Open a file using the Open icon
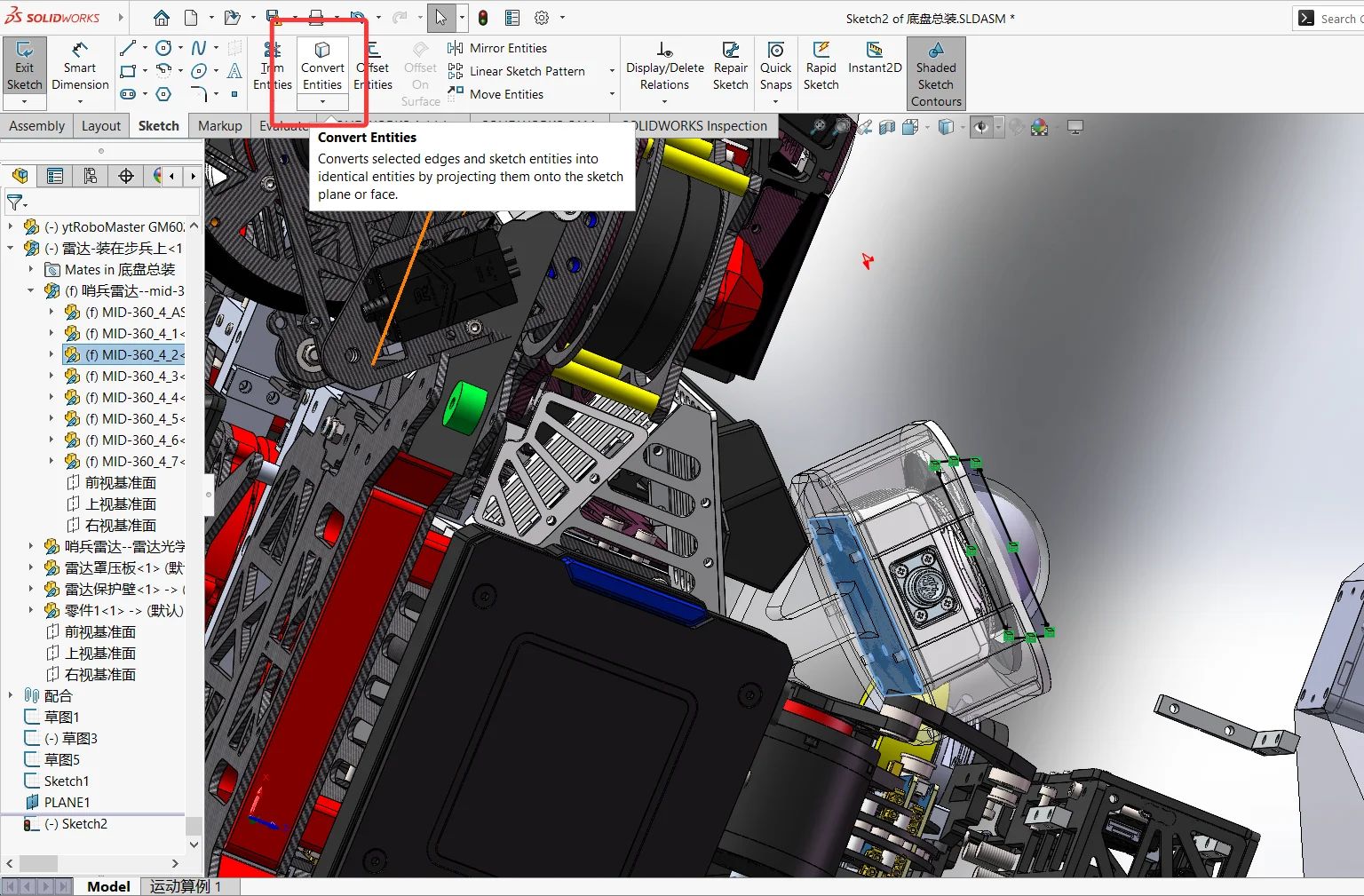1364x896 pixels. point(232,18)
